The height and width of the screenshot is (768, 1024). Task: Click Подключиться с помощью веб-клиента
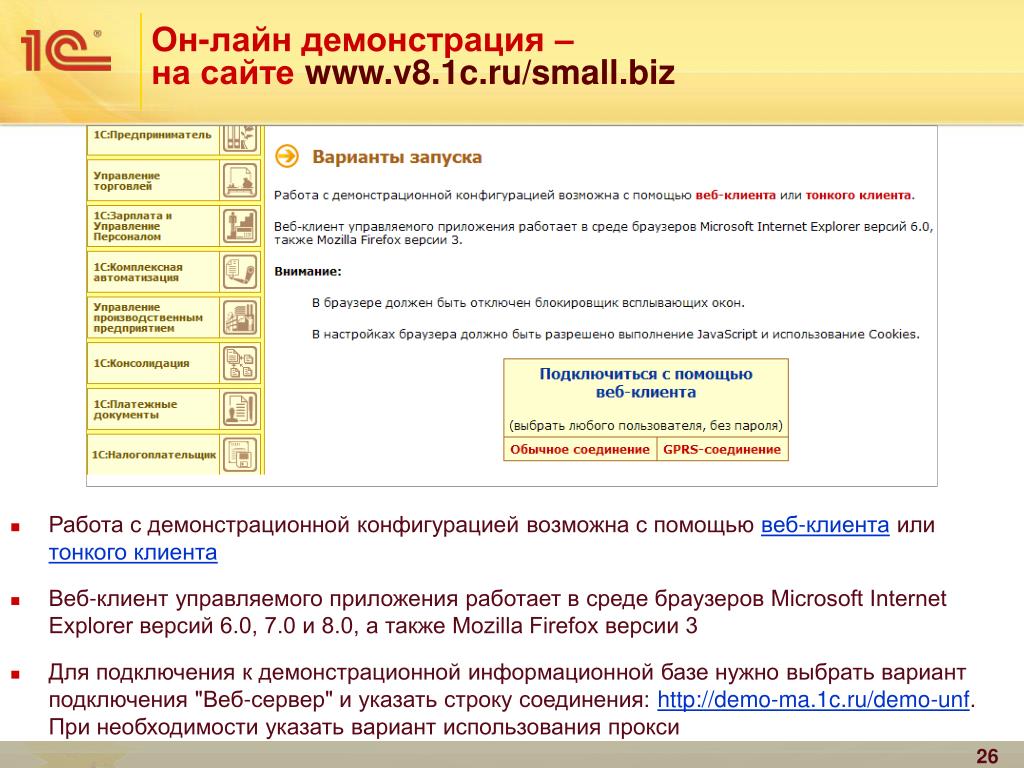[645, 383]
